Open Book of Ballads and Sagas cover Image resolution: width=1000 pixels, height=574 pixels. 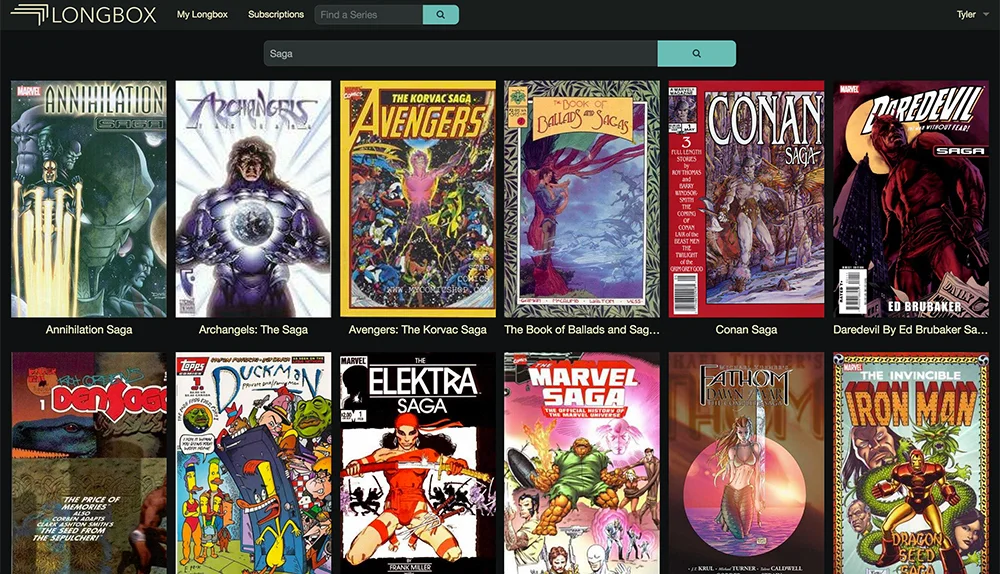click(582, 199)
